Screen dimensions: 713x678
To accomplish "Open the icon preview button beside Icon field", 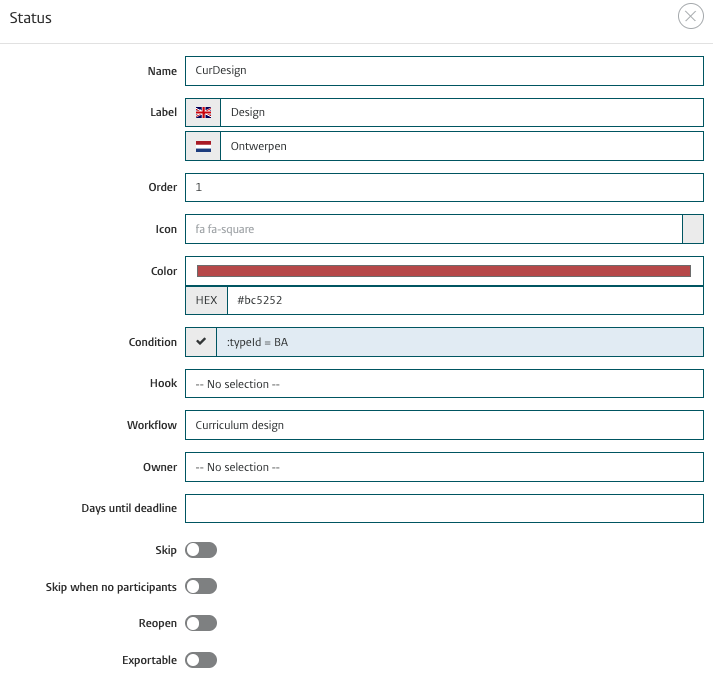I will 693,229.
